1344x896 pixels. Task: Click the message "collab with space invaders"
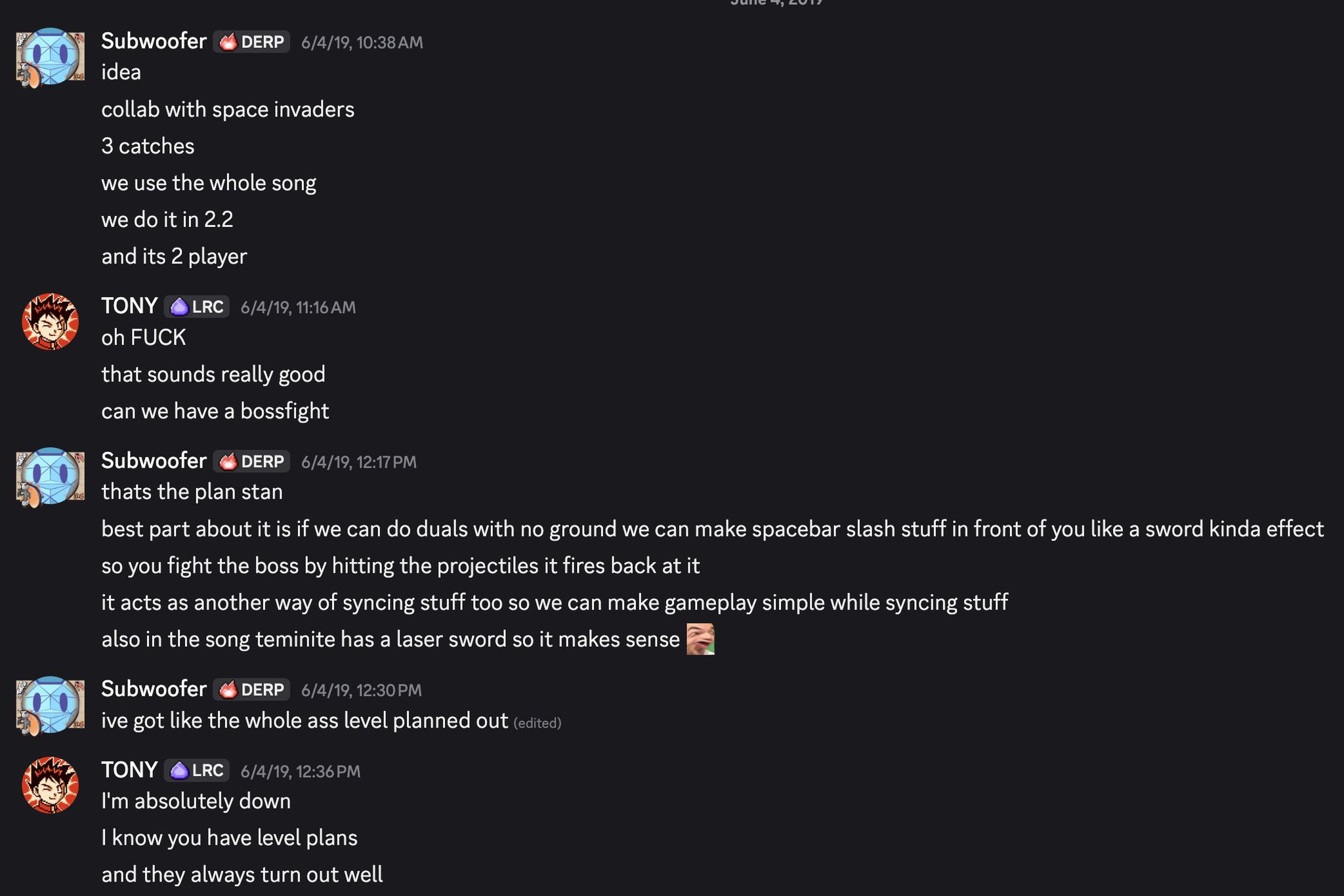click(228, 110)
